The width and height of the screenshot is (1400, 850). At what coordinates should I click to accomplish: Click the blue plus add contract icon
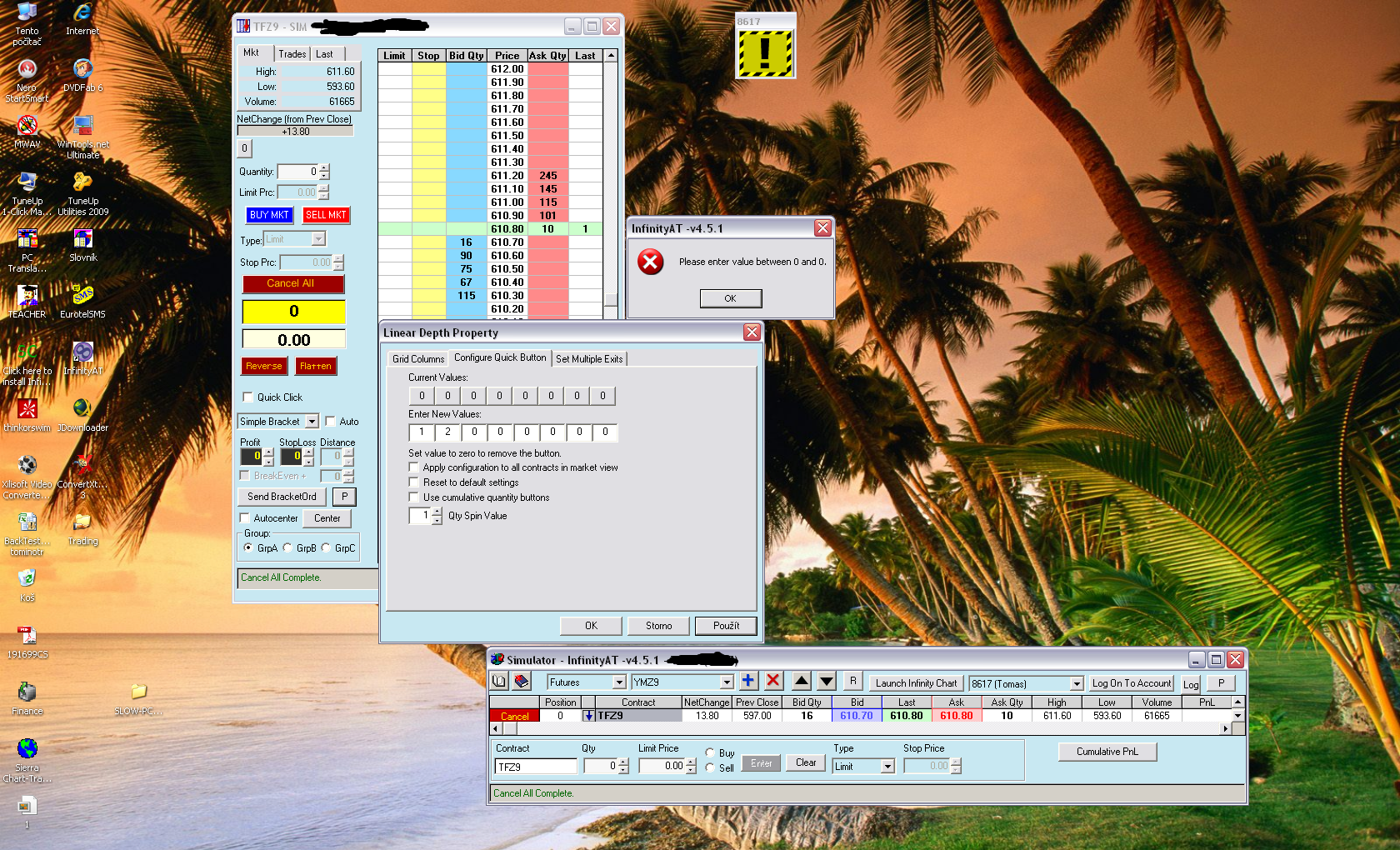(747, 681)
